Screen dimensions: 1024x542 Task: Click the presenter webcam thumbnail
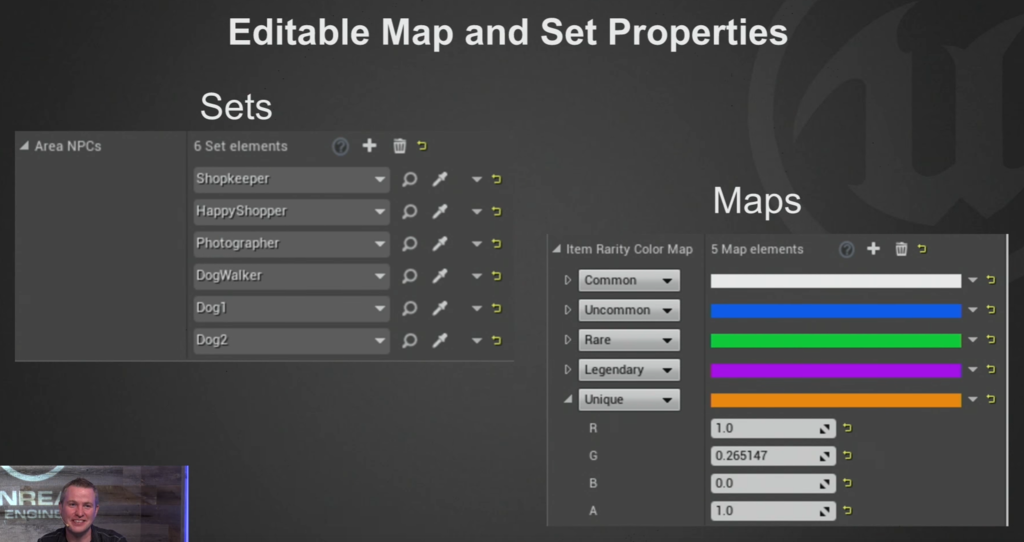94,503
